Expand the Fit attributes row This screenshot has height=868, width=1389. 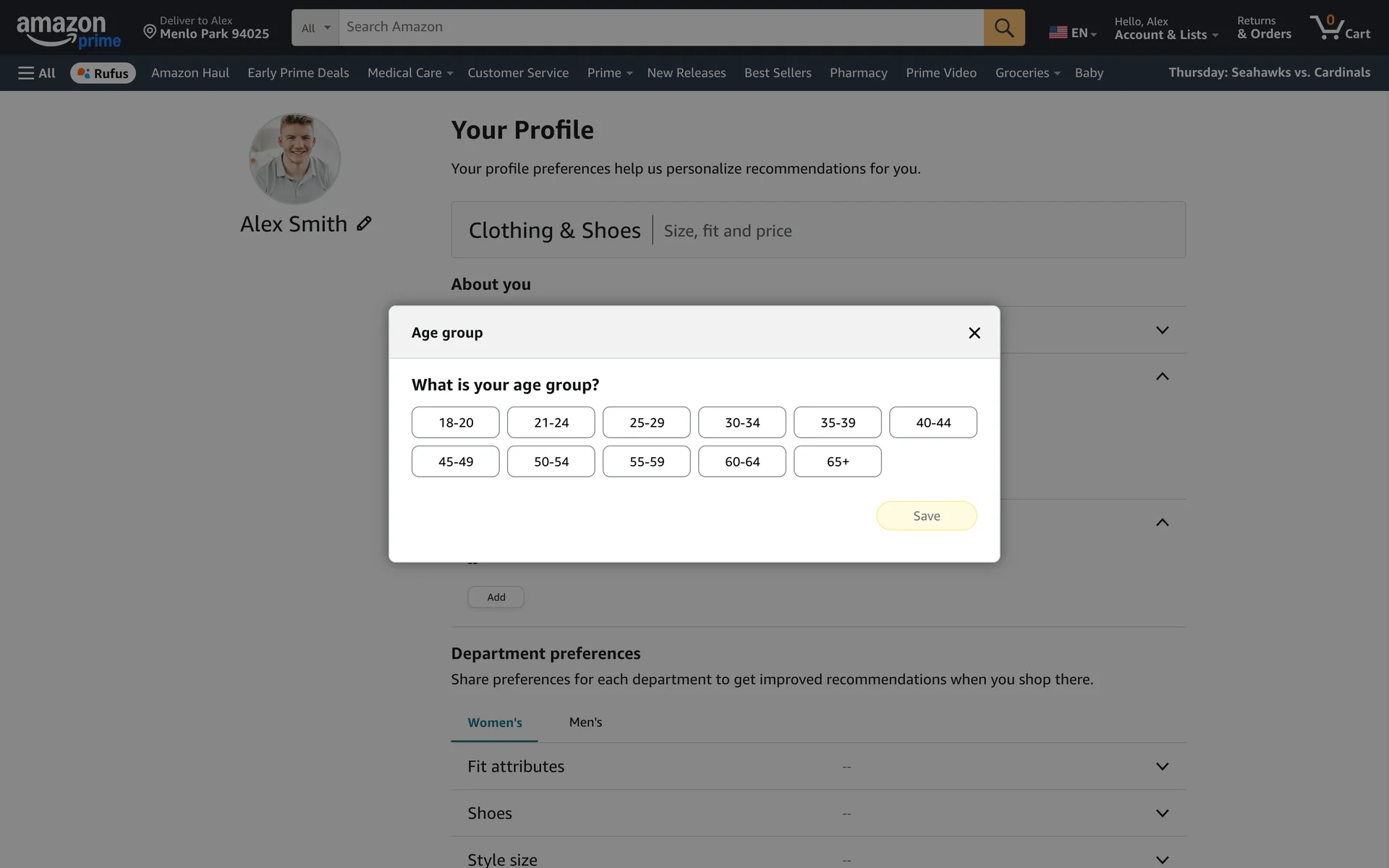(1162, 766)
